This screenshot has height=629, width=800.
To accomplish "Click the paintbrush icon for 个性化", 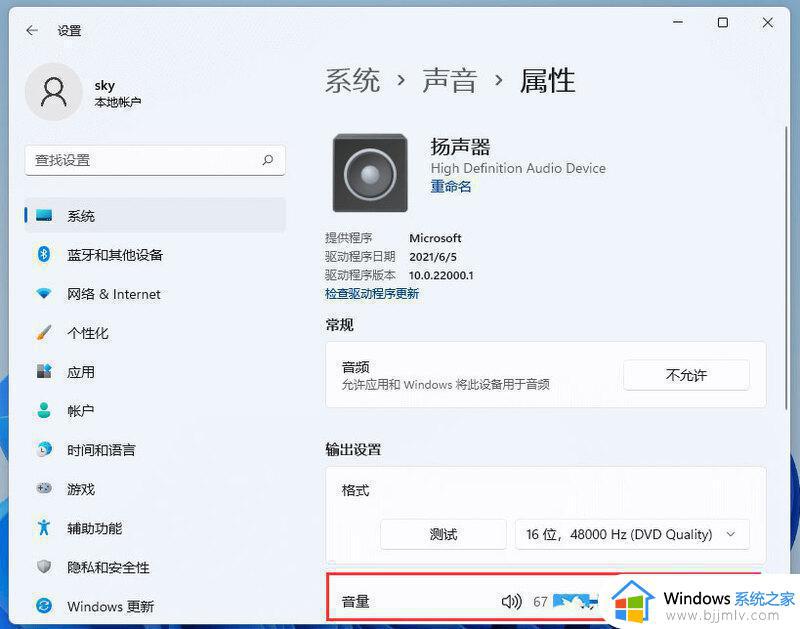I will point(44,333).
